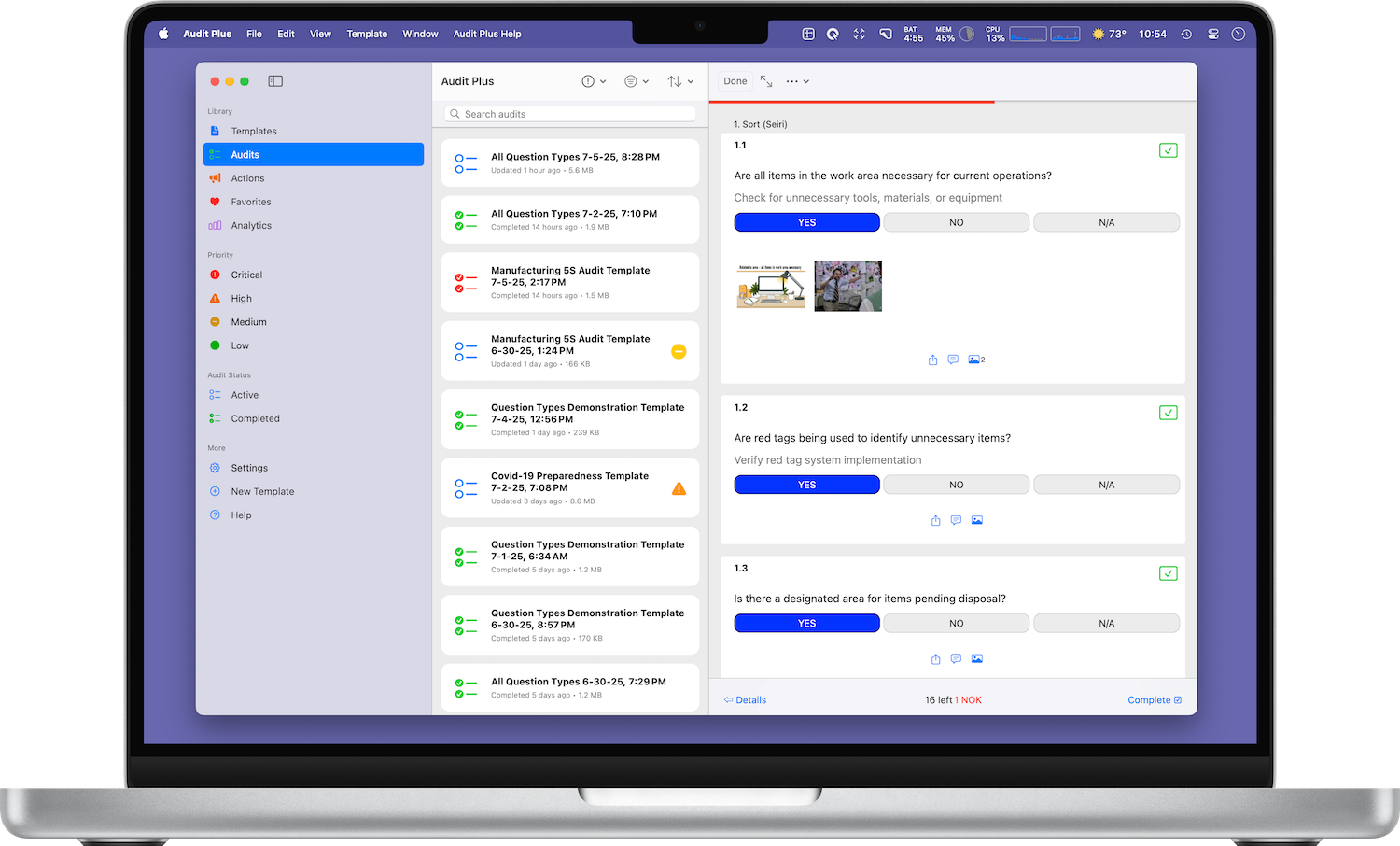
Task: Select N/A for question 1.2
Action: pyautogui.click(x=1107, y=485)
